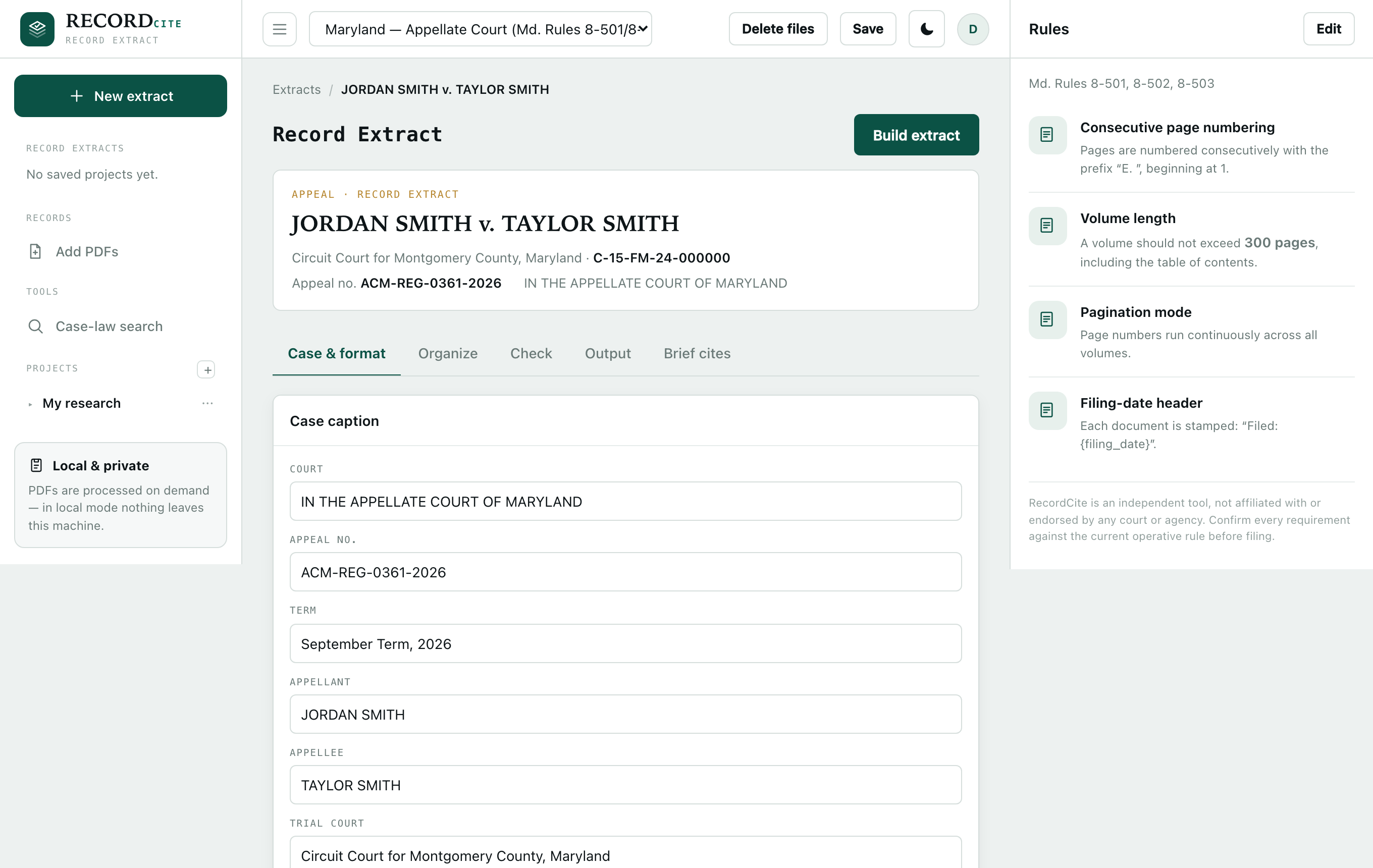Click the Add PDFs document icon
The height and width of the screenshot is (868, 1373).
click(x=35, y=251)
